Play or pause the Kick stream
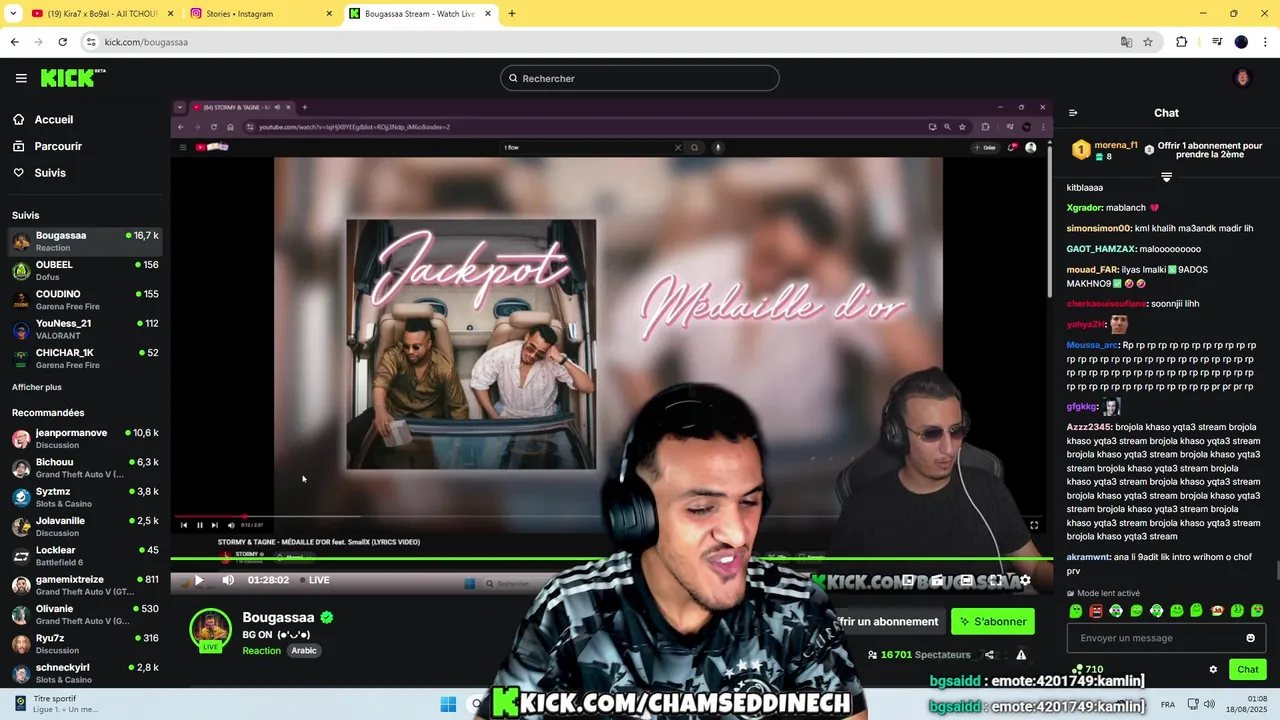The width and height of the screenshot is (1280, 720). 198,580
